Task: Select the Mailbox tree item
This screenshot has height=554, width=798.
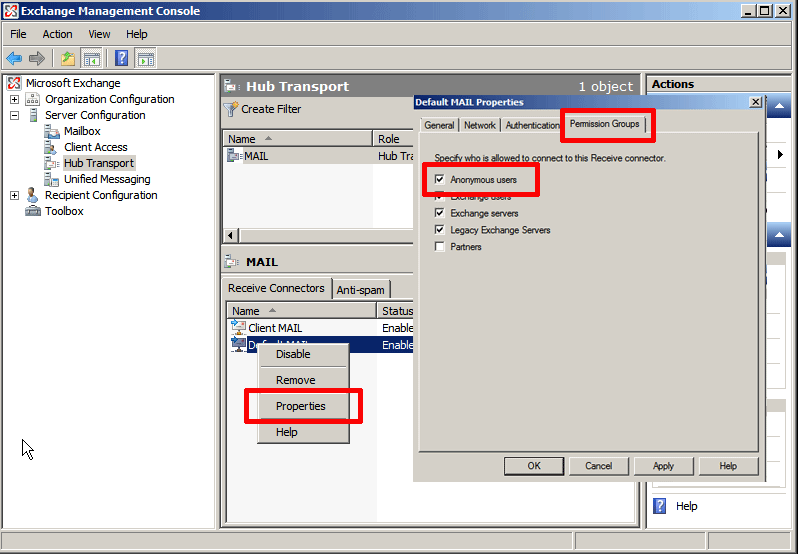Action: [x=82, y=131]
